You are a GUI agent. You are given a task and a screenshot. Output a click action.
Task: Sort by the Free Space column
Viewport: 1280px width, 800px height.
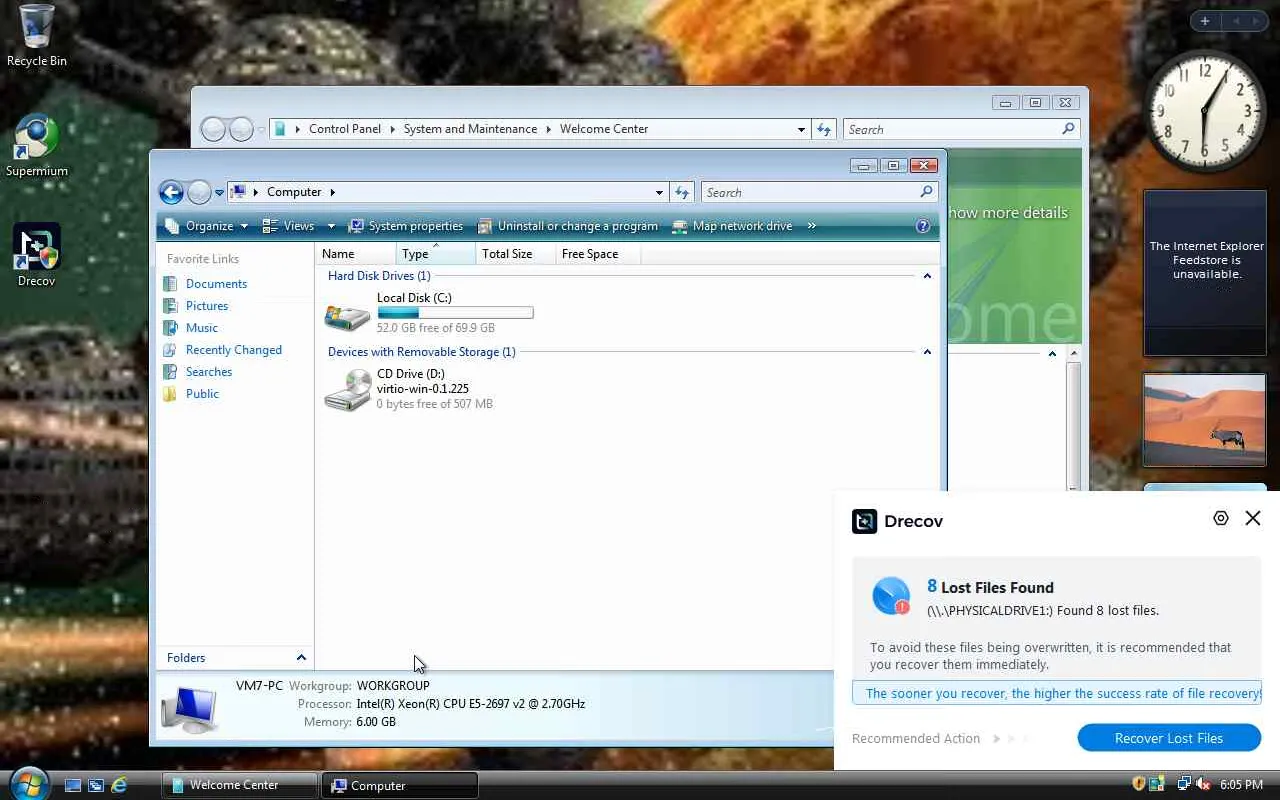[x=598, y=254]
